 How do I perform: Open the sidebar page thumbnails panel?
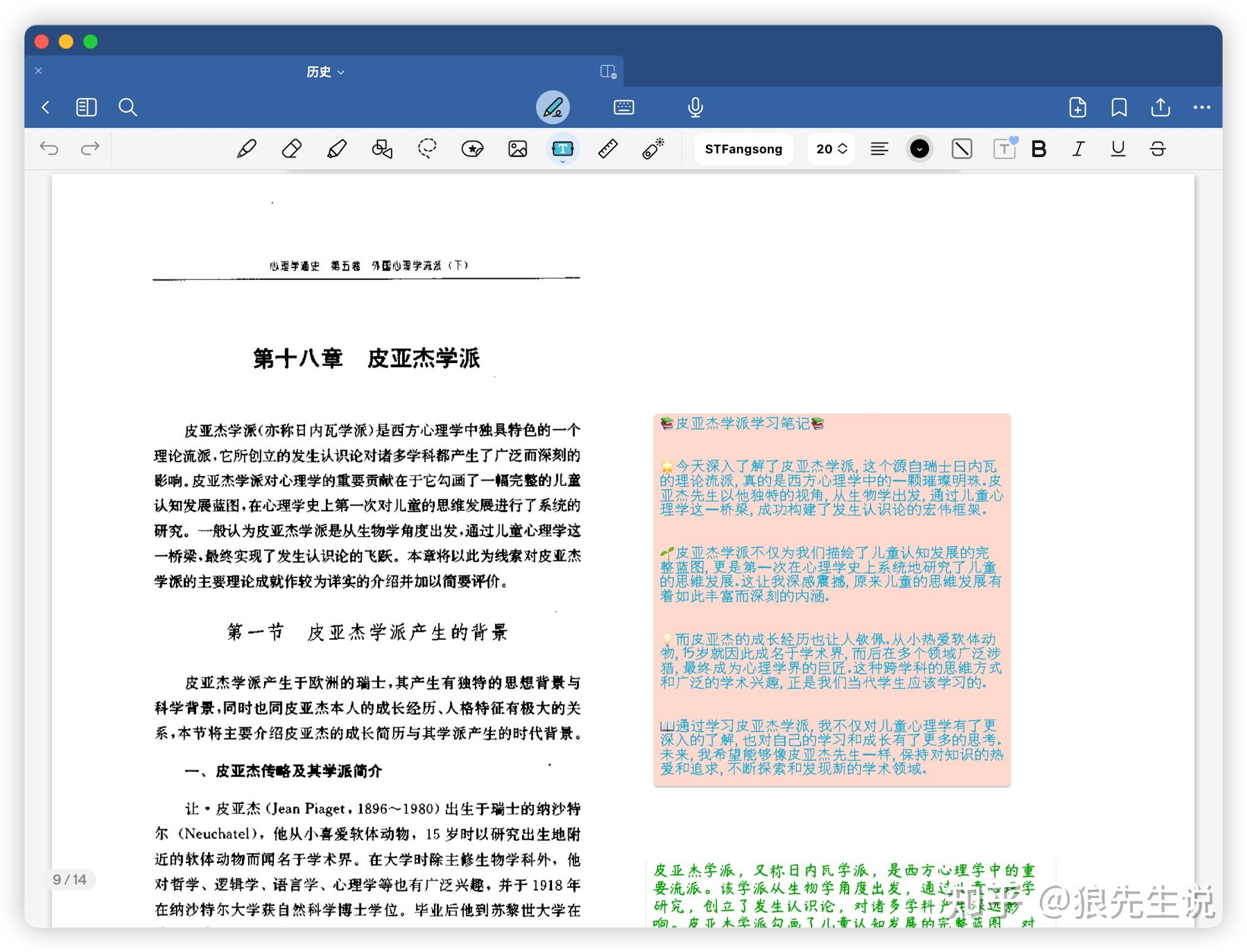tap(86, 108)
